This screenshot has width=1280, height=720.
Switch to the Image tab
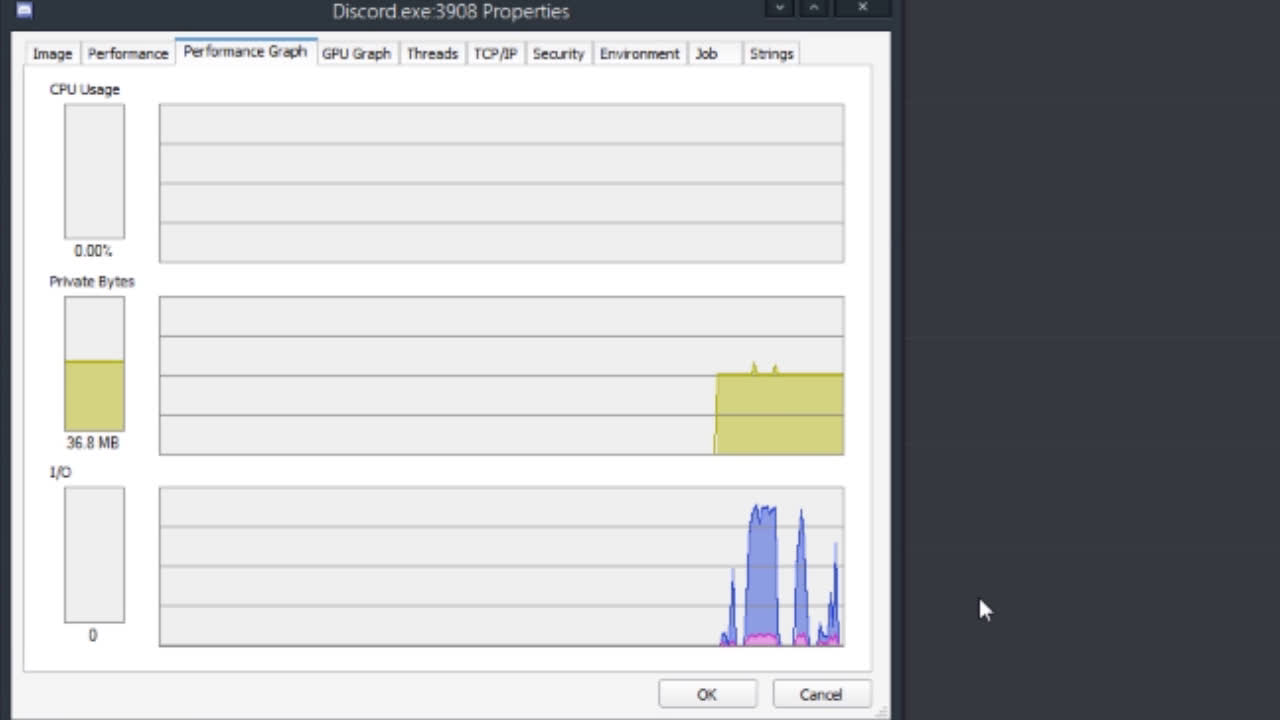click(52, 54)
